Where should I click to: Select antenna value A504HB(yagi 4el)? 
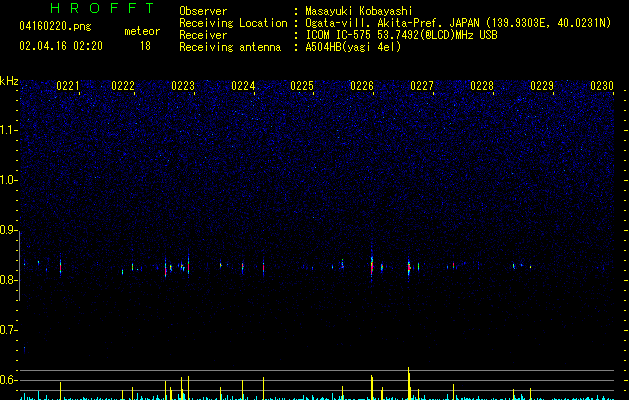353,47
